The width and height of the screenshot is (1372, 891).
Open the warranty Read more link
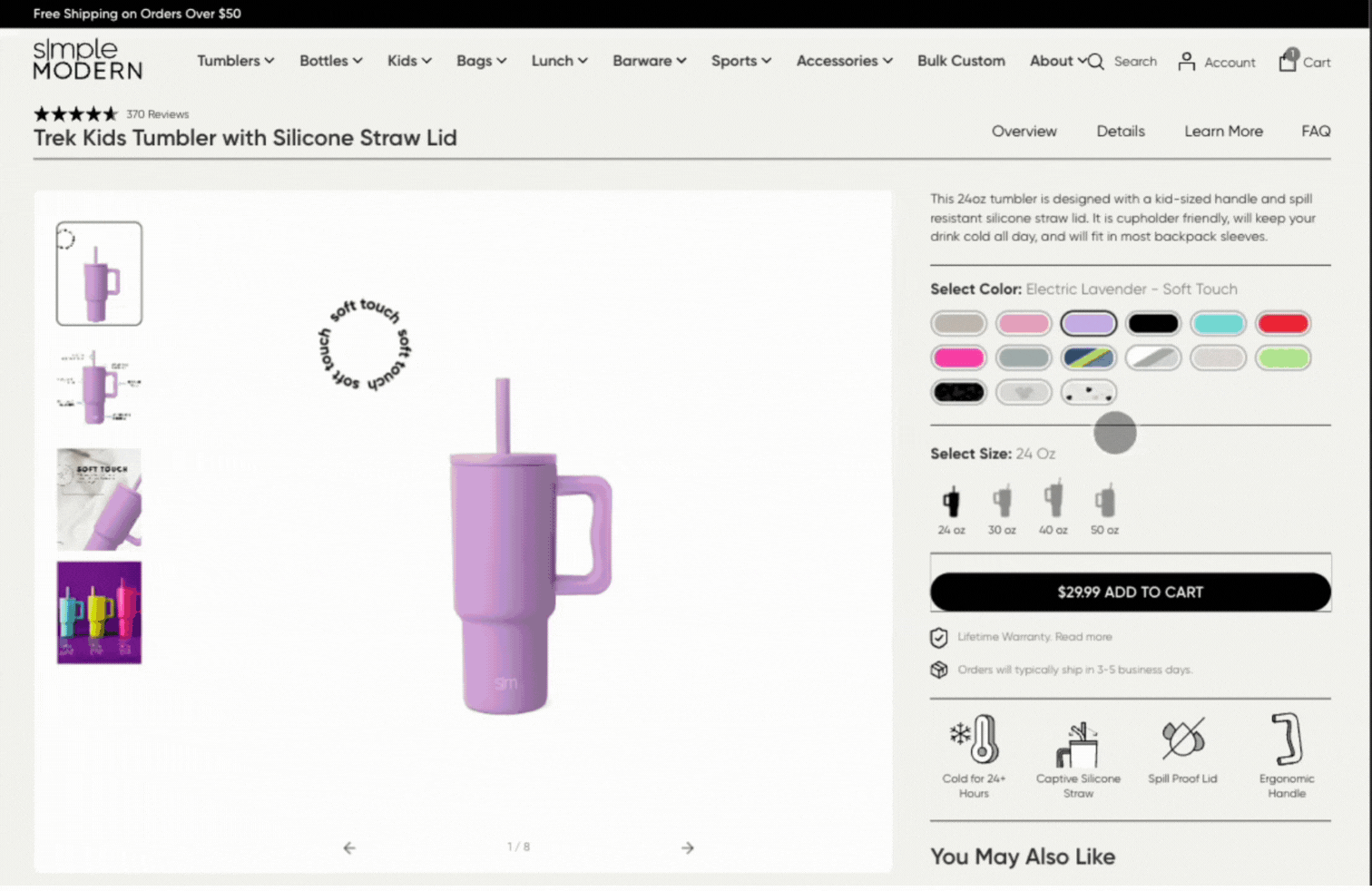pos(1083,637)
